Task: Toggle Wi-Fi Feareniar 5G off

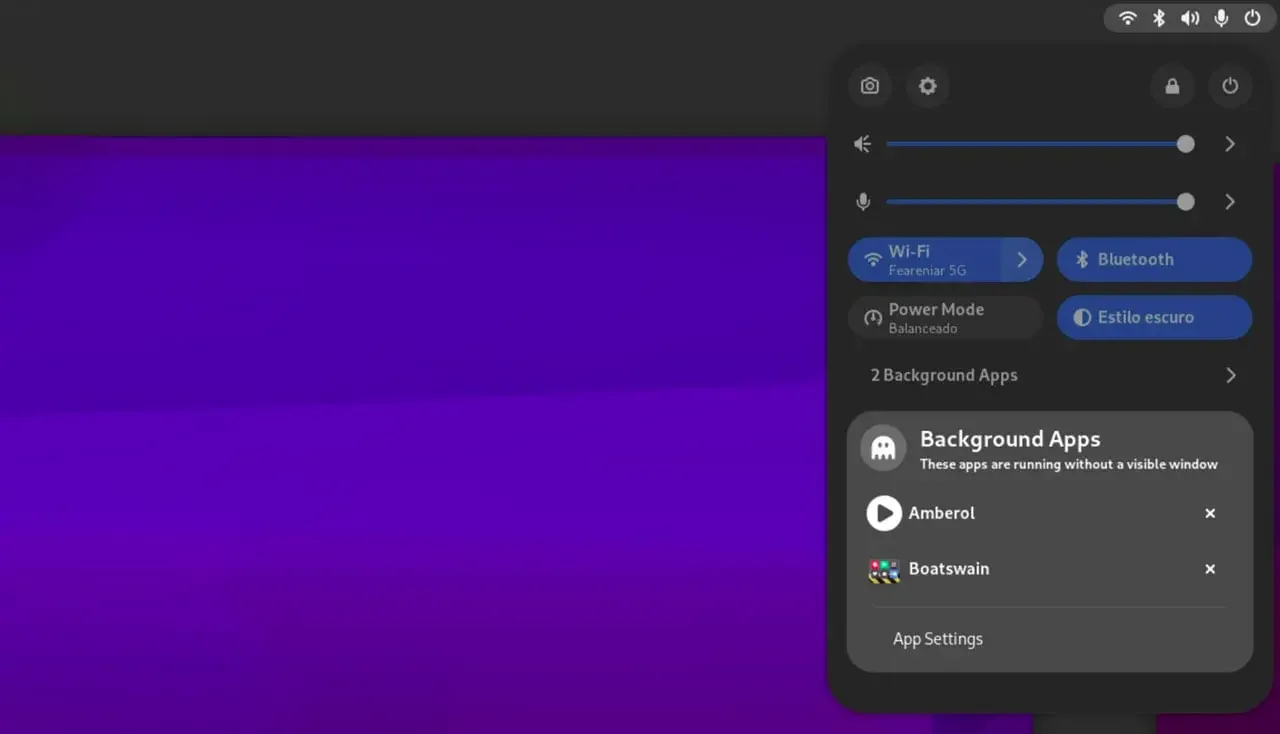Action: coord(925,260)
